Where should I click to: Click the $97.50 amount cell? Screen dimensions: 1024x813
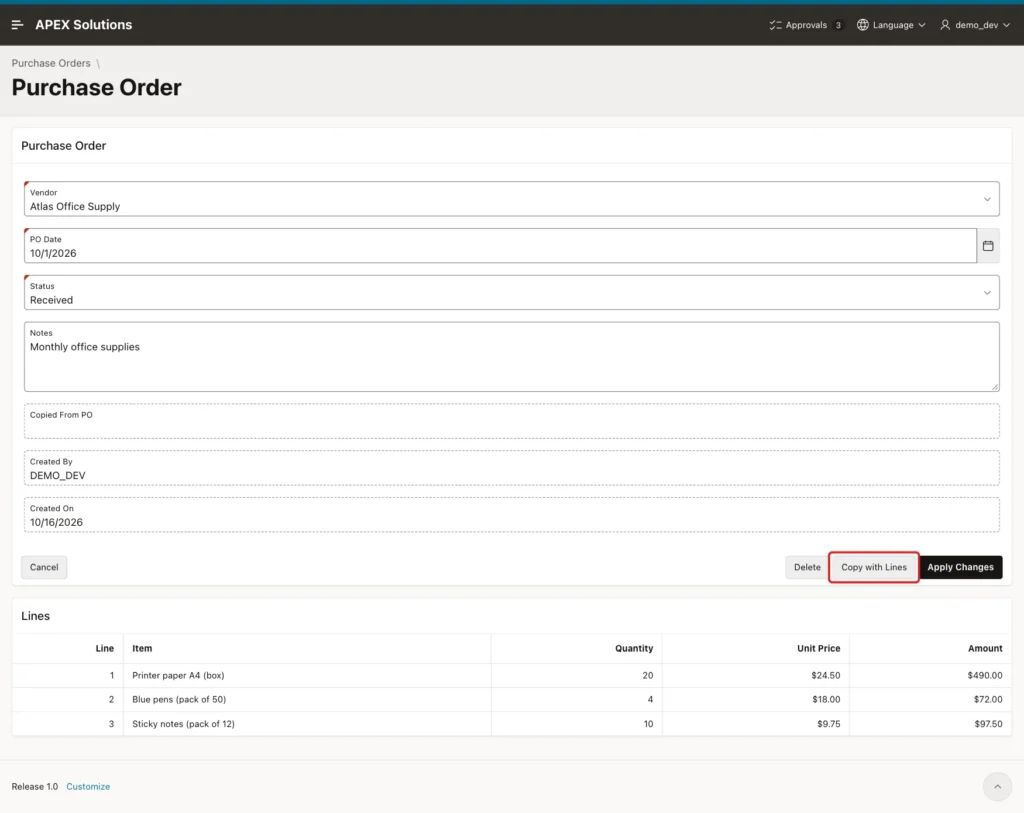(x=988, y=724)
